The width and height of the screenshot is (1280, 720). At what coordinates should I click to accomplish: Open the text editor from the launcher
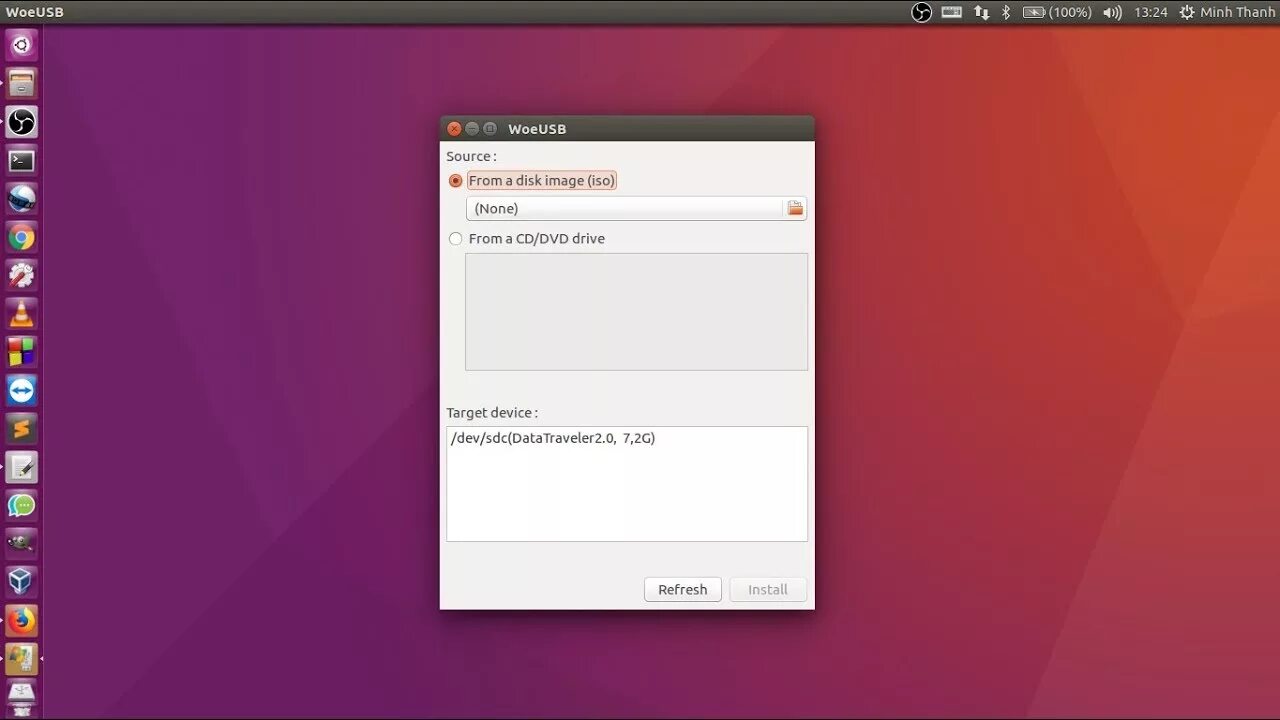coord(21,467)
